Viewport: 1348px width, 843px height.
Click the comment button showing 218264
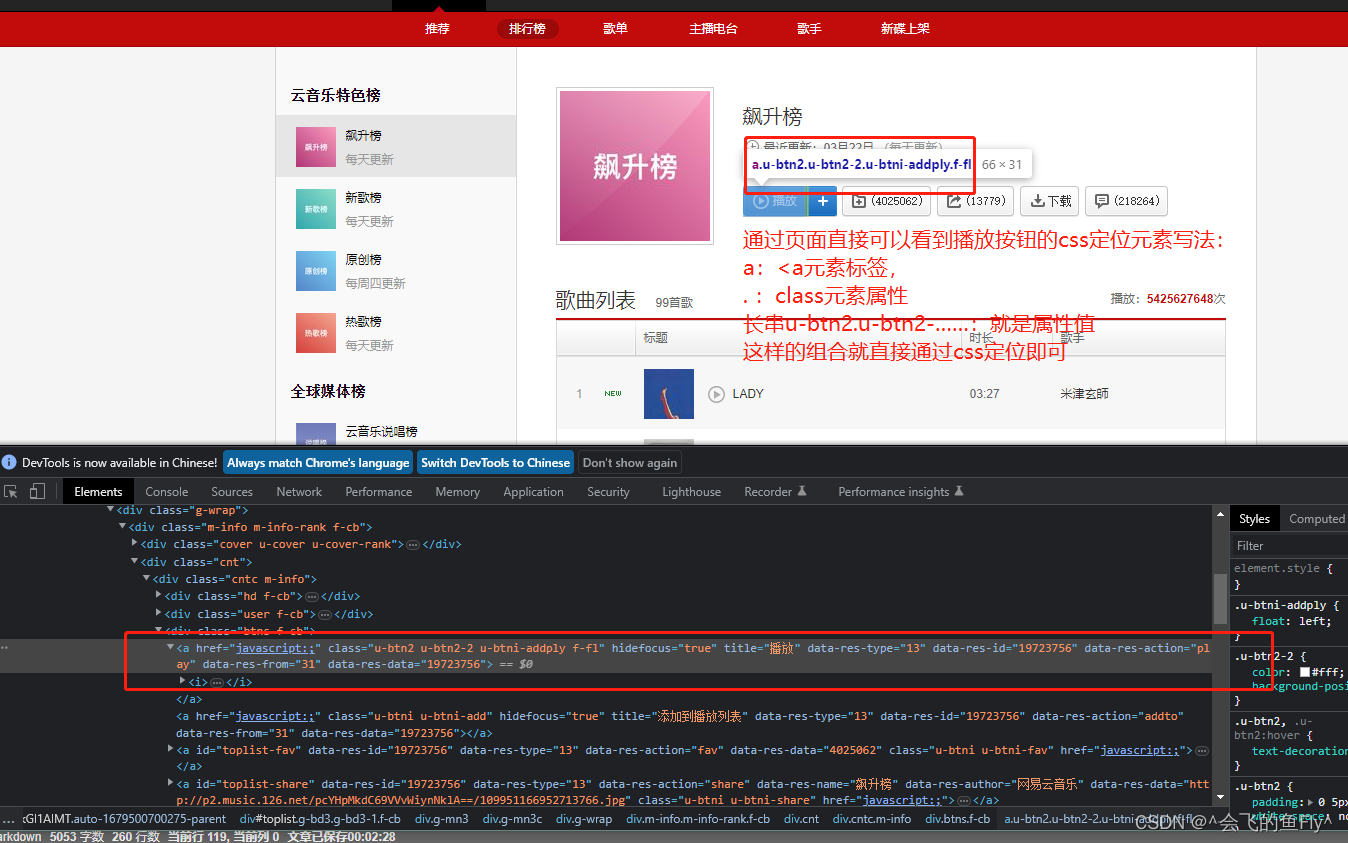(1126, 201)
